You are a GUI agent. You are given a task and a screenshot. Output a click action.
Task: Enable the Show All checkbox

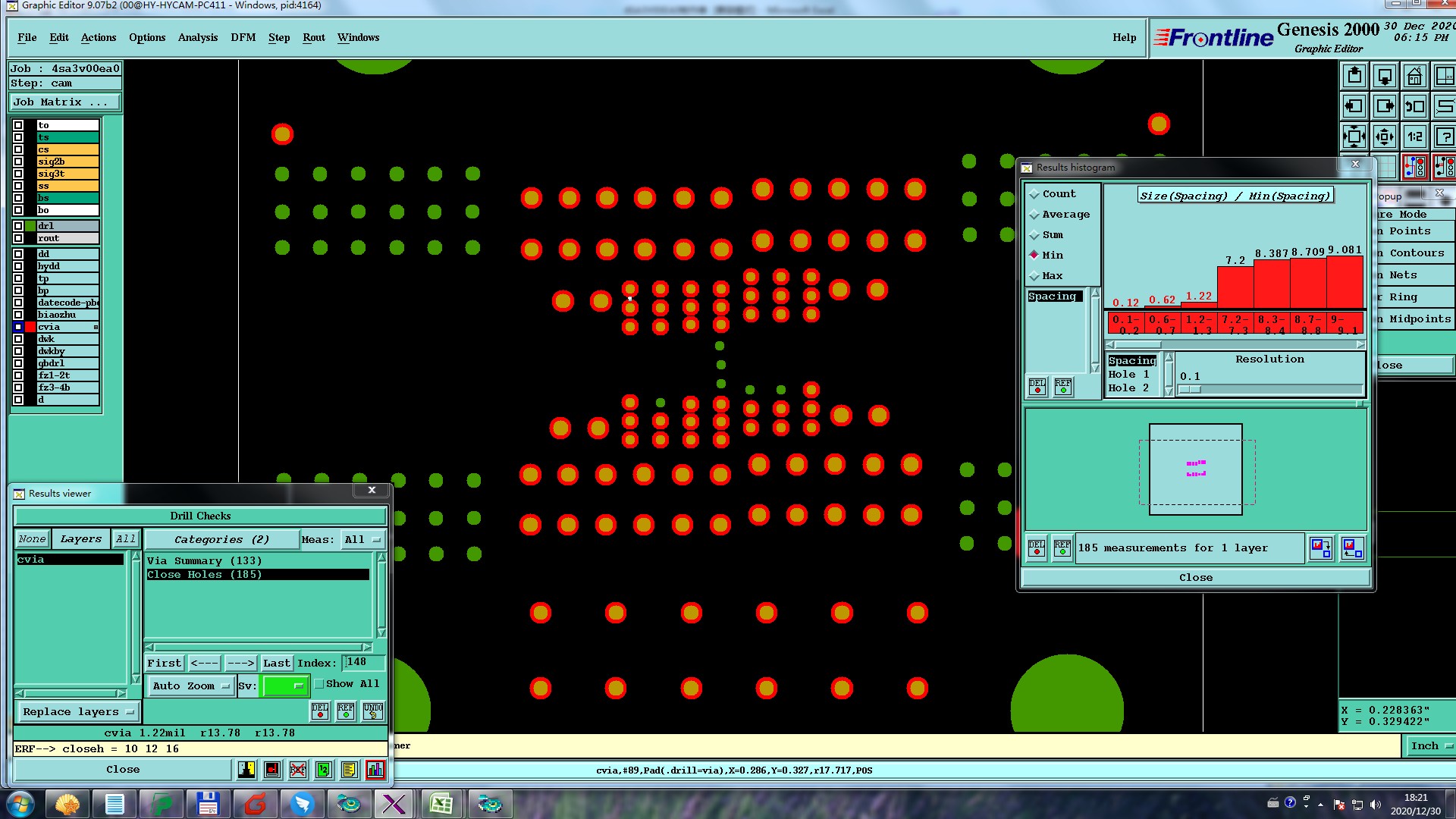coord(319,684)
